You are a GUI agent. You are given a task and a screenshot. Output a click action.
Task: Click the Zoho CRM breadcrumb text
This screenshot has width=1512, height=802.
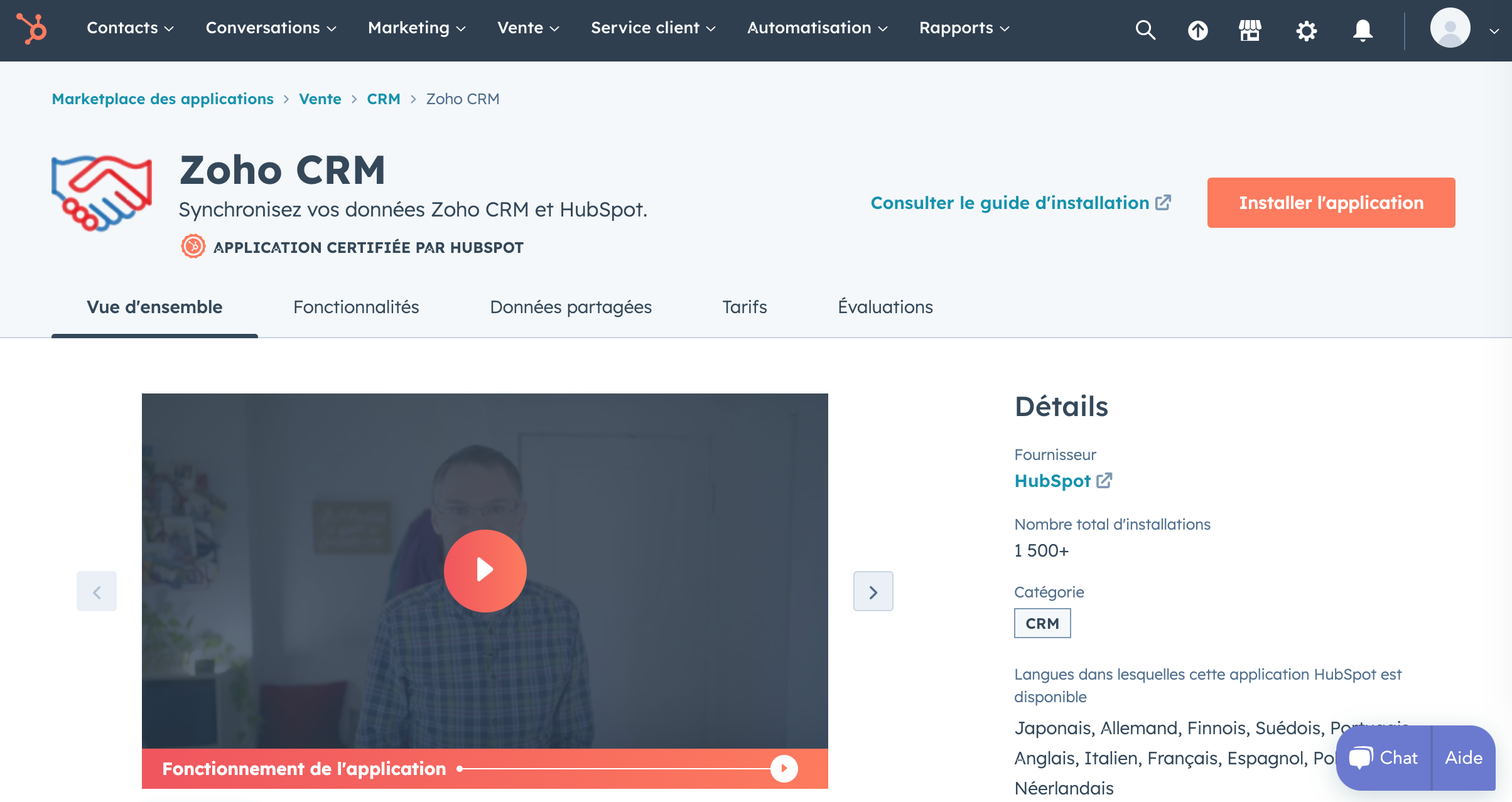tap(463, 99)
